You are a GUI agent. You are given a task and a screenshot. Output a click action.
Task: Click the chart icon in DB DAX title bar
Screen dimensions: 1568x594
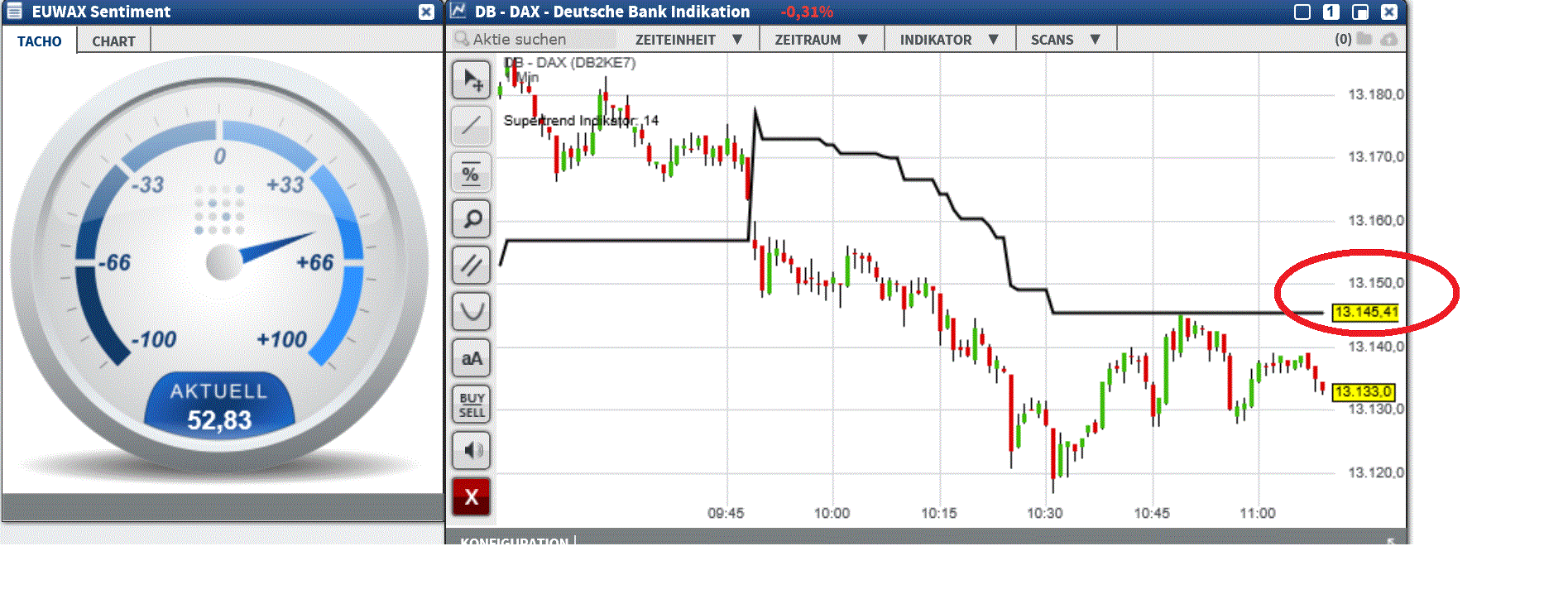click(458, 12)
